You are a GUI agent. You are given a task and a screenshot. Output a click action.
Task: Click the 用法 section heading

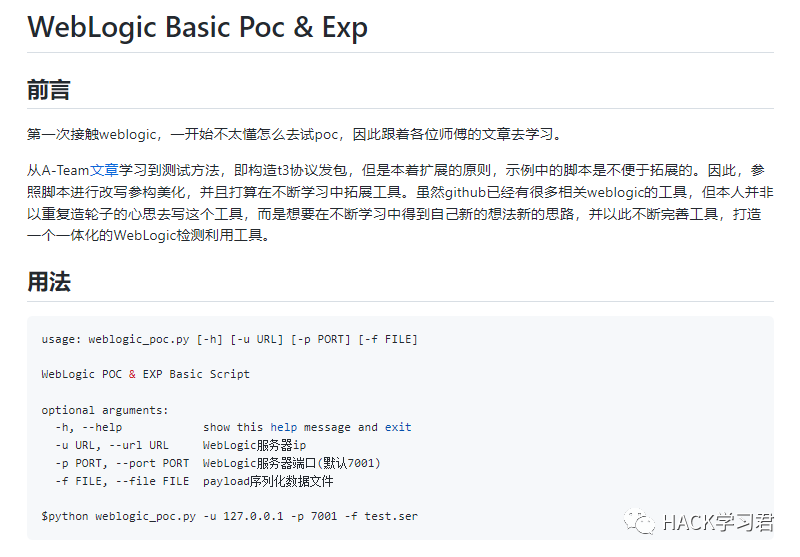click(x=48, y=282)
